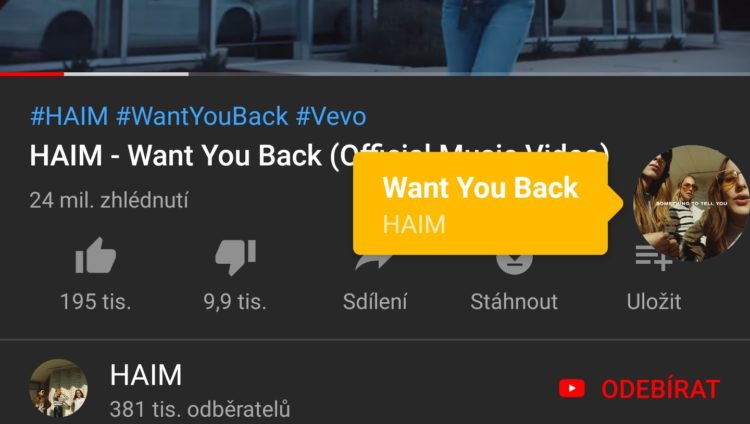This screenshot has height=424, width=750.
Task: Tap the red YouTube subscribe logo
Action: [x=572, y=388]
